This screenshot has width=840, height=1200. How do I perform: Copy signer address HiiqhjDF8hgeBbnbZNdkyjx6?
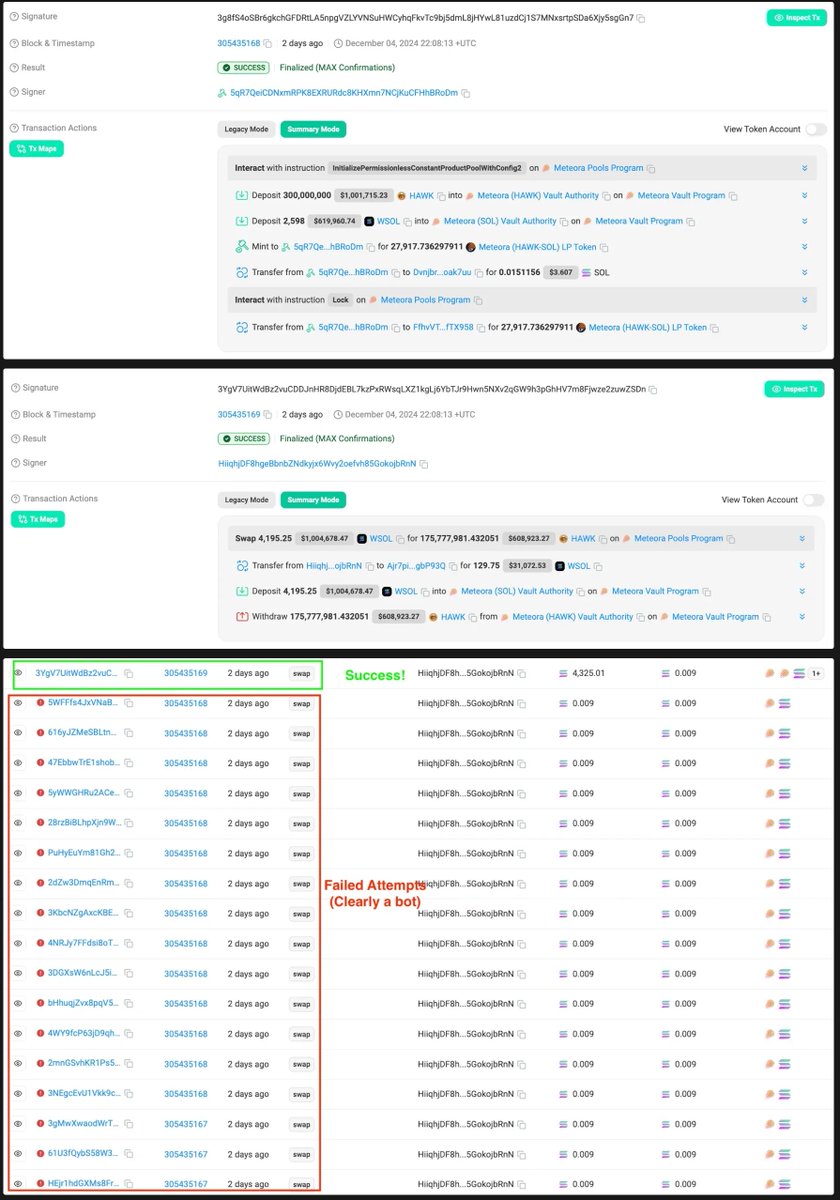click(424, 464)
